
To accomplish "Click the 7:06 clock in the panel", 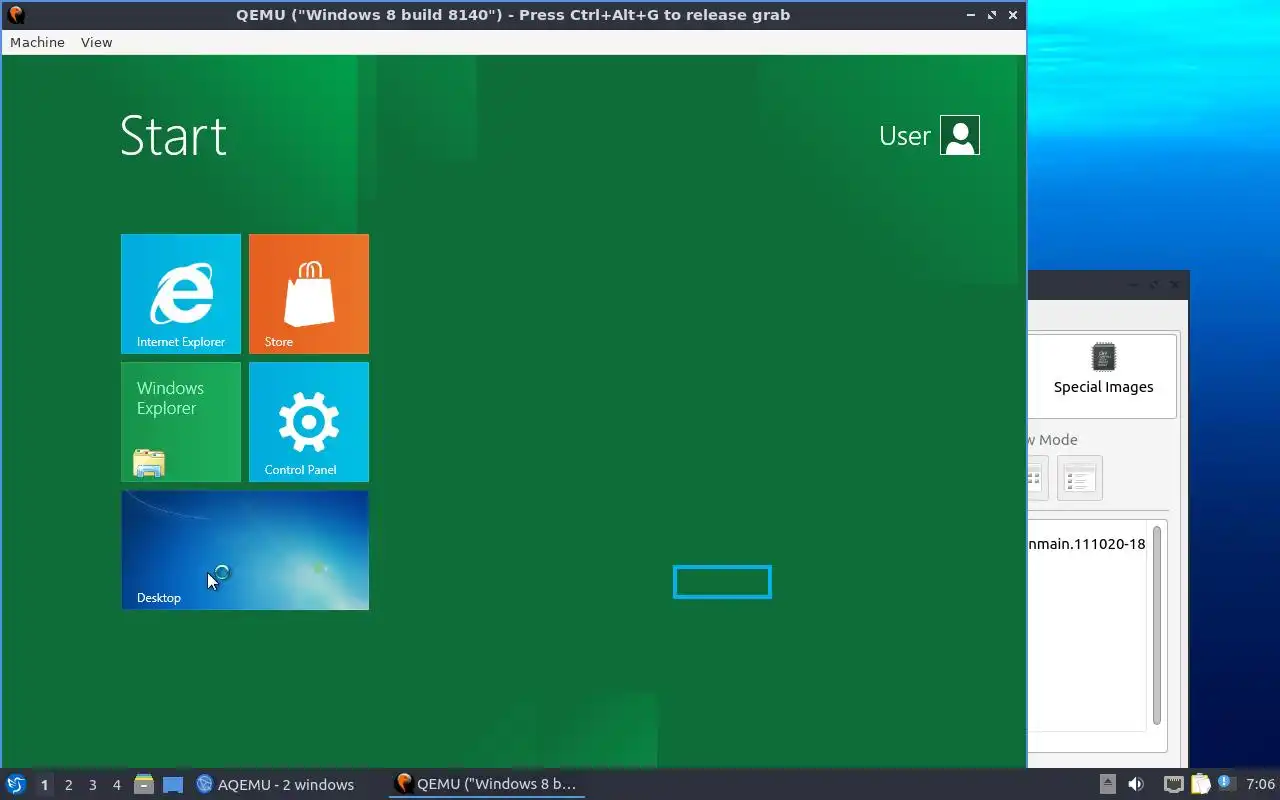I will click(1260, 784).
